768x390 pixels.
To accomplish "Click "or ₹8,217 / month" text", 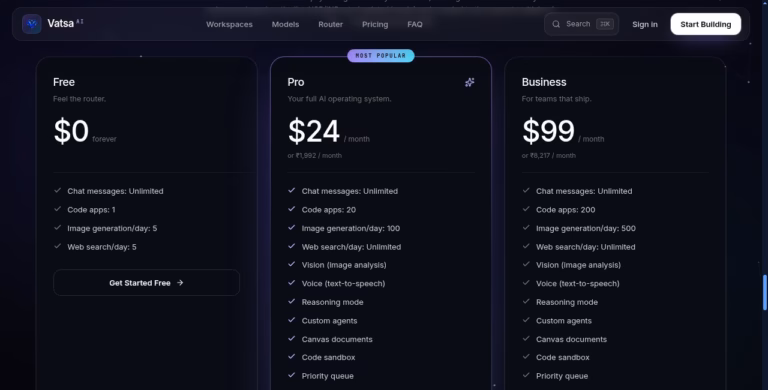I will tap(549, 155).
